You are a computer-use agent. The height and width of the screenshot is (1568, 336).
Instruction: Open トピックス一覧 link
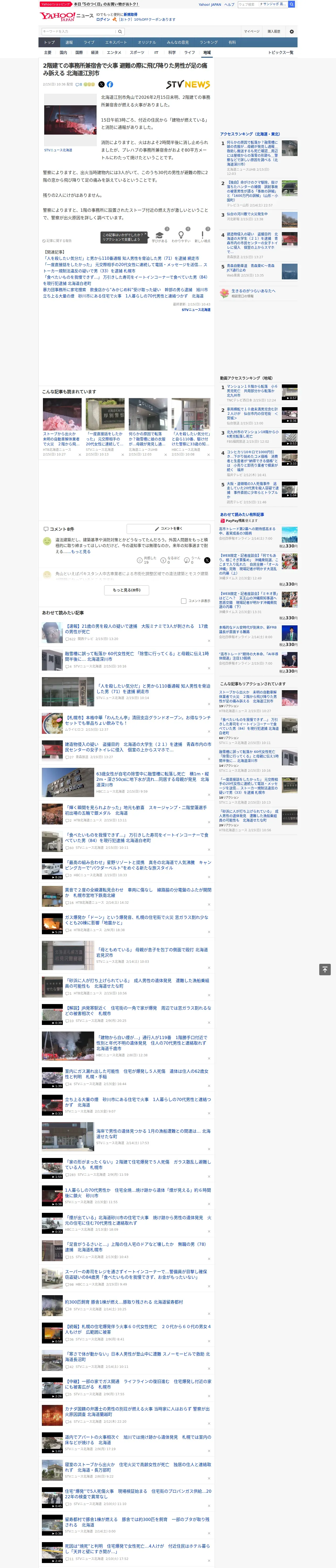(x=281, y=52)
